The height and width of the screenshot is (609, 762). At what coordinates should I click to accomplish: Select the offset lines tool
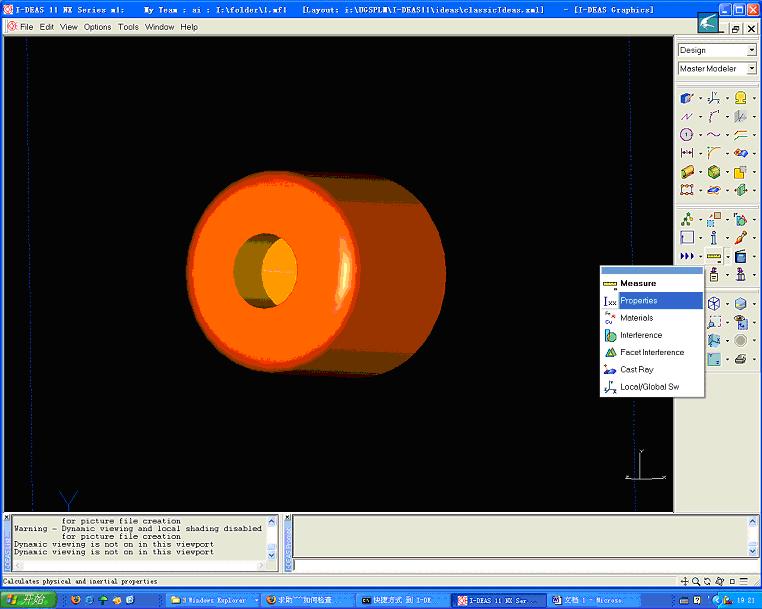[741, 135]
